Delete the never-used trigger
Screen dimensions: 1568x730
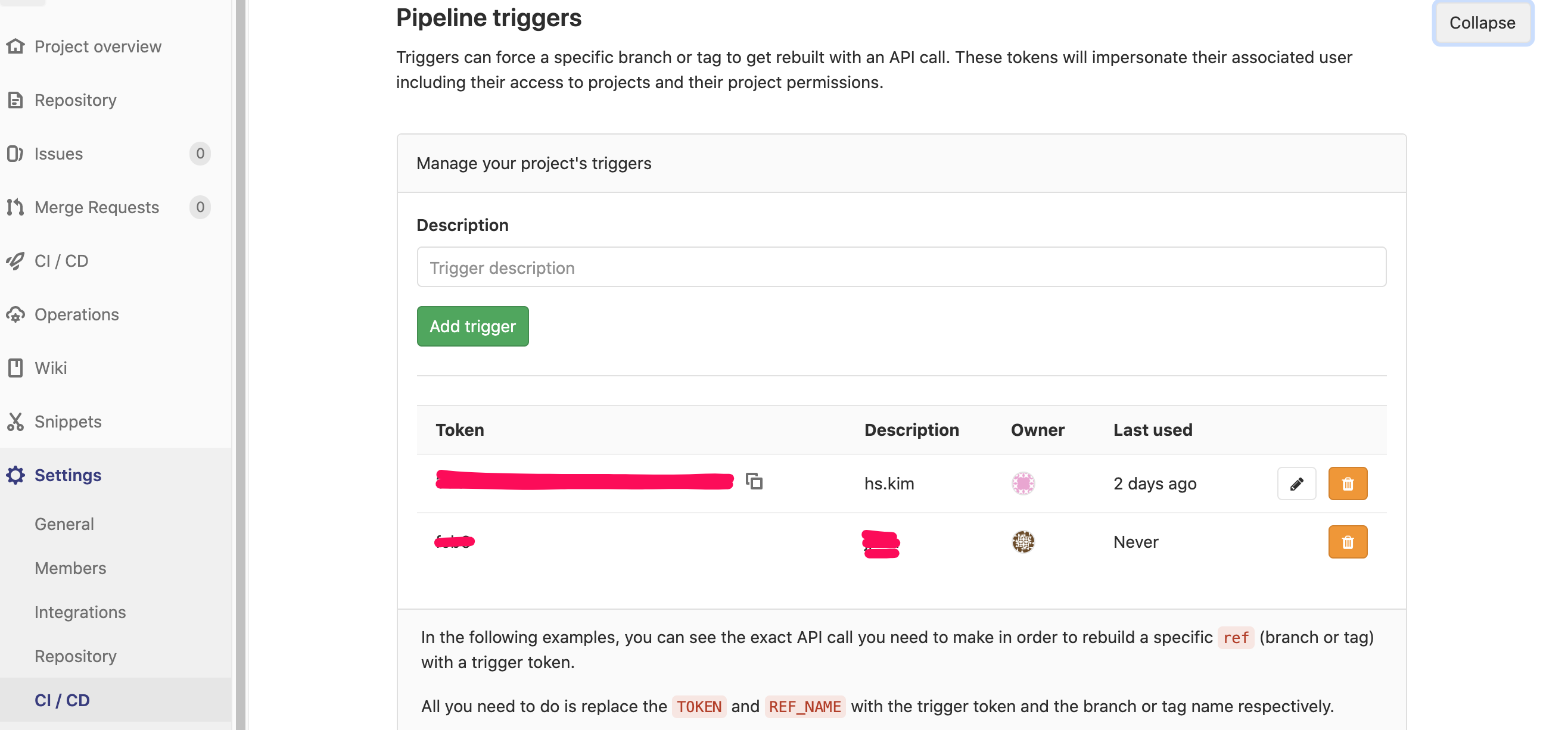coord(1348,542)
